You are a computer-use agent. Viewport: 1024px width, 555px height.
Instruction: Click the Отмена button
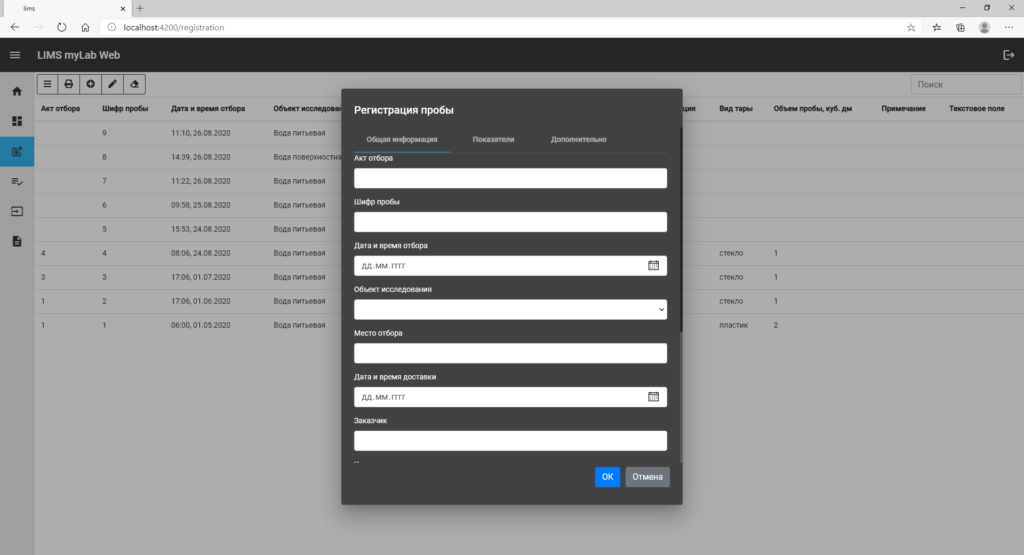click(647, 477)
